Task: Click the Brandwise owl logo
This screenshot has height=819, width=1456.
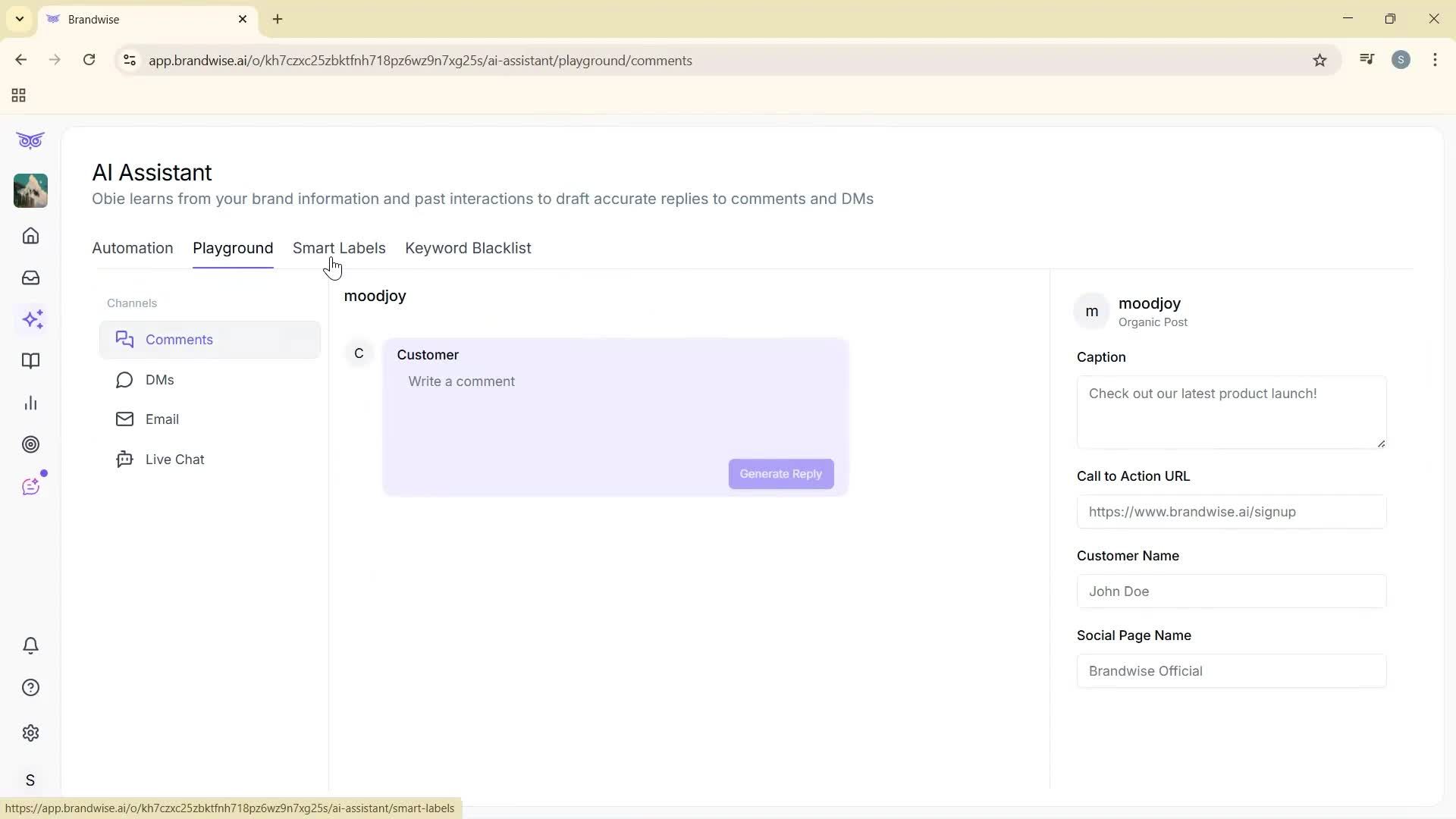Action: [x=30, y=140]
